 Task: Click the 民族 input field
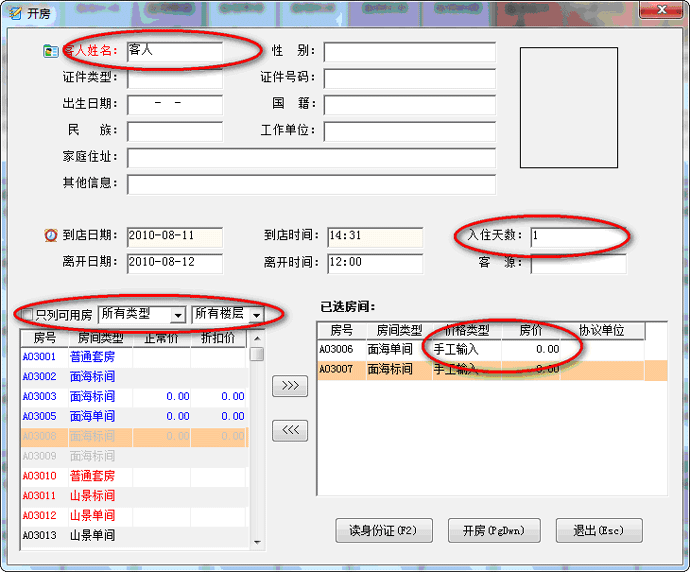tap(175, 131)
